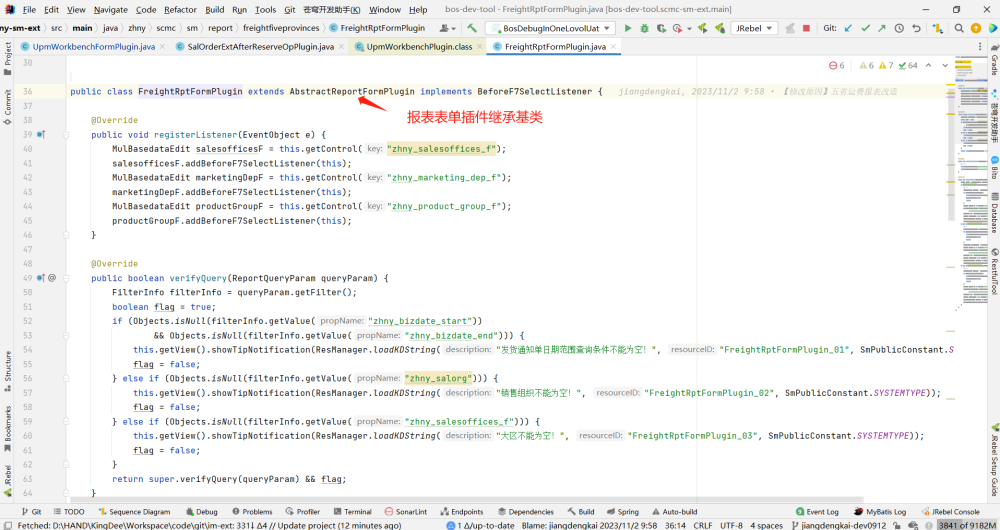Open the editor tabs more-options menu

(x=981, y=47)
